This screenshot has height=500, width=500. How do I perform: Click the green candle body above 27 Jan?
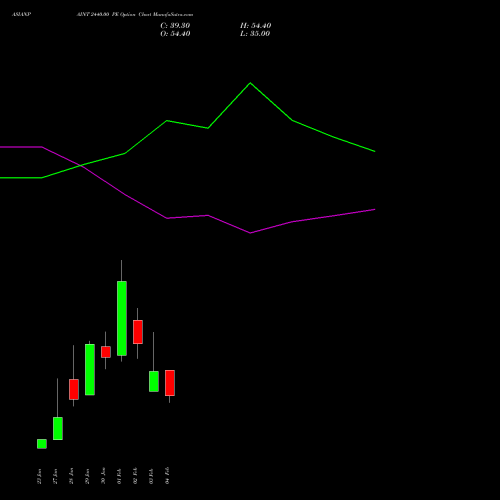coord(58,429)
